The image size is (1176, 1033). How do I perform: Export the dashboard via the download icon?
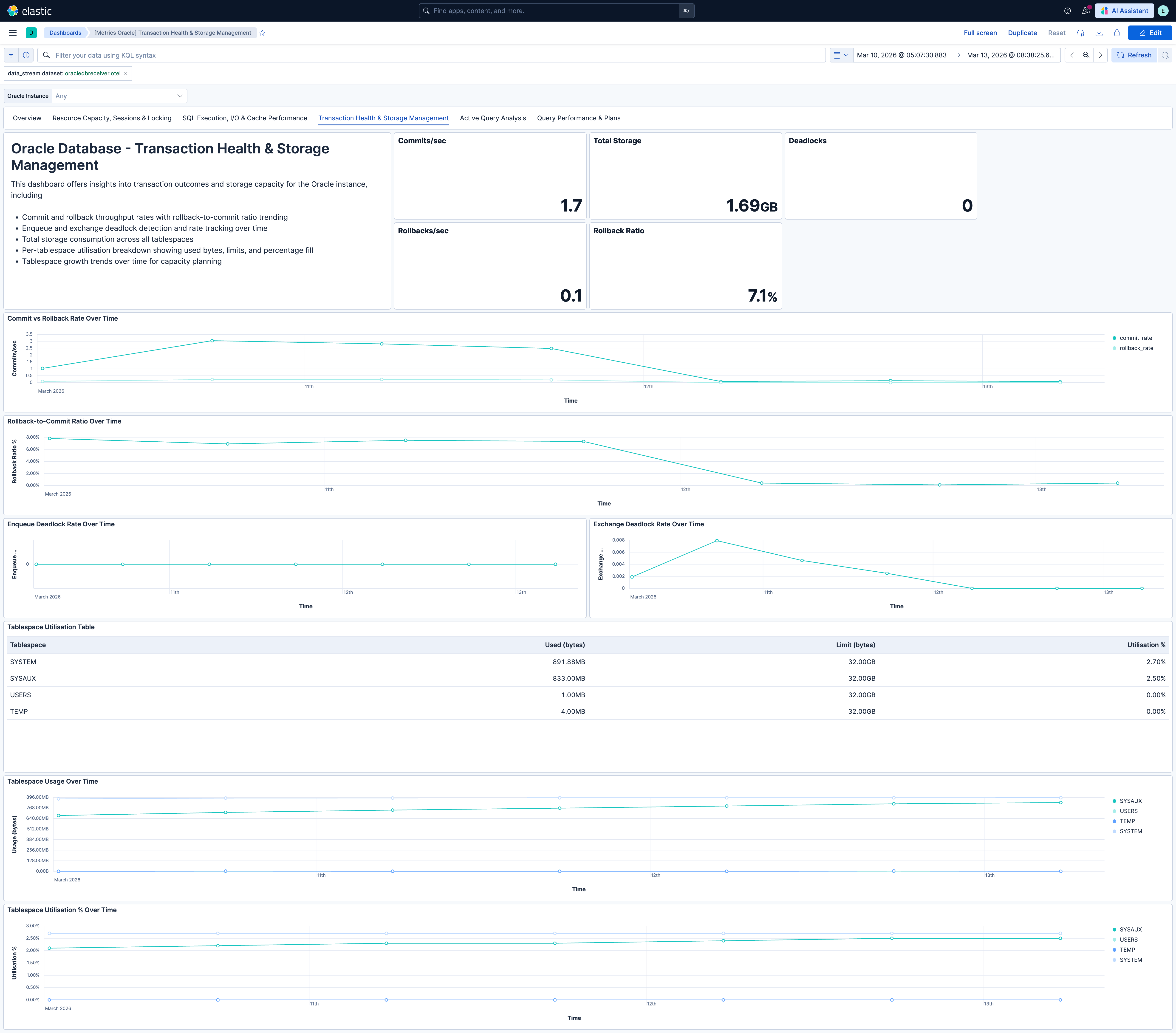pyautogui.click(x=1099, y=33)
